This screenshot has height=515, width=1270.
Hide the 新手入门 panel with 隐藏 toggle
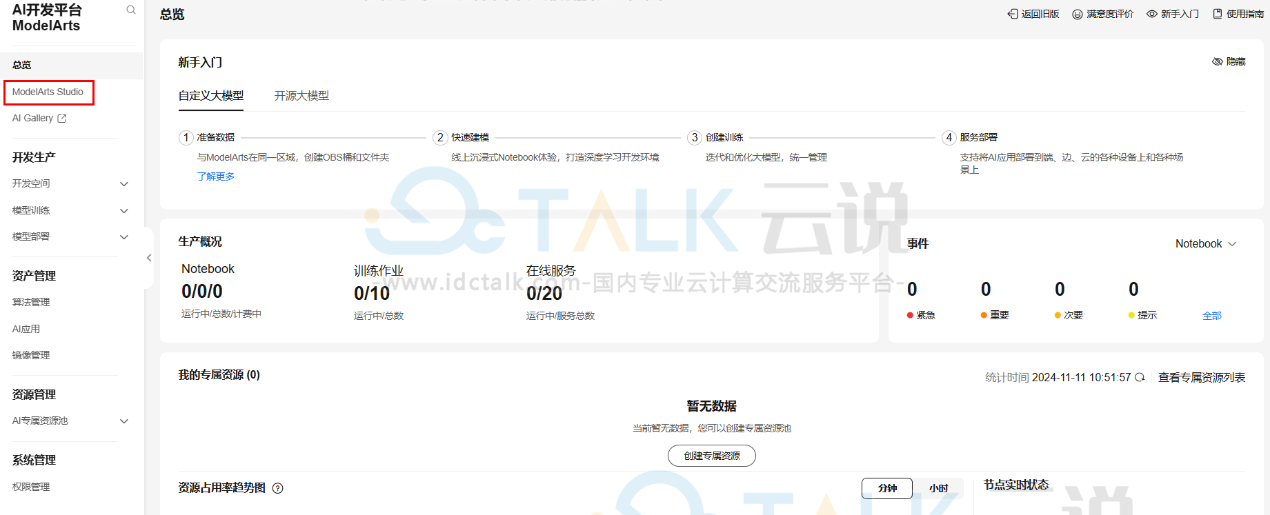click(1229, 61)
